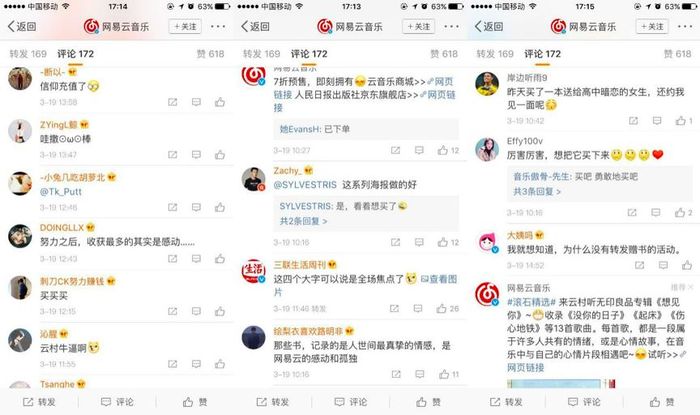This screenshot has width=700, height=415.
Task: Open the more options dots in middle screen
Action: point(451,27)
